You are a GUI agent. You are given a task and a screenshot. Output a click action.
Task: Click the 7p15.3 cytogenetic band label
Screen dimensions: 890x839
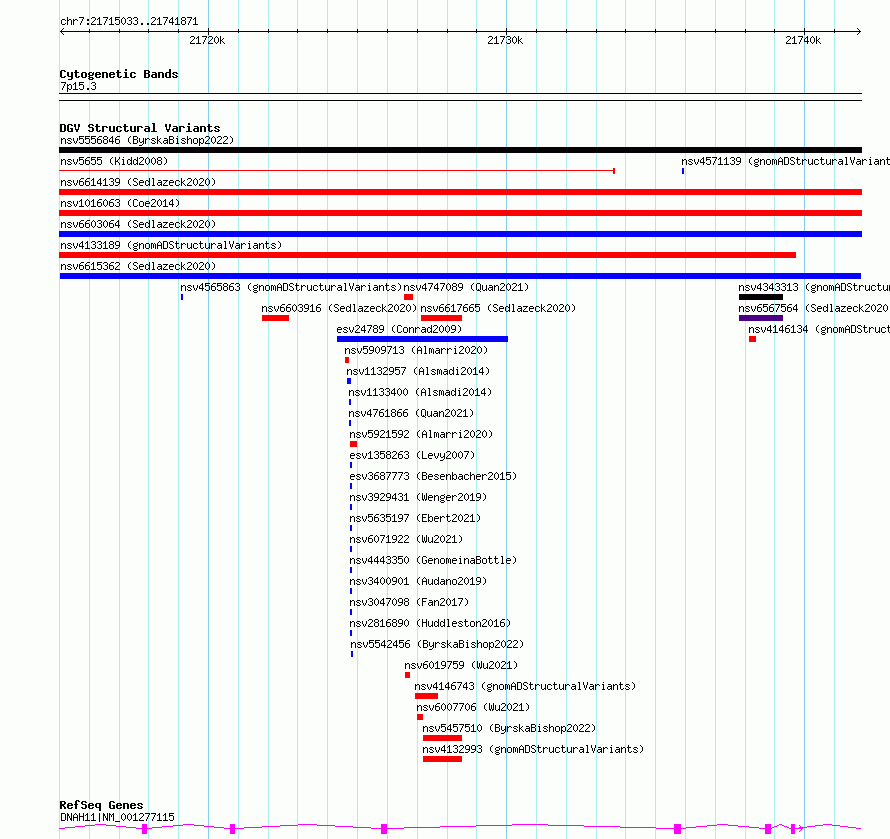[x=78, y=86]
